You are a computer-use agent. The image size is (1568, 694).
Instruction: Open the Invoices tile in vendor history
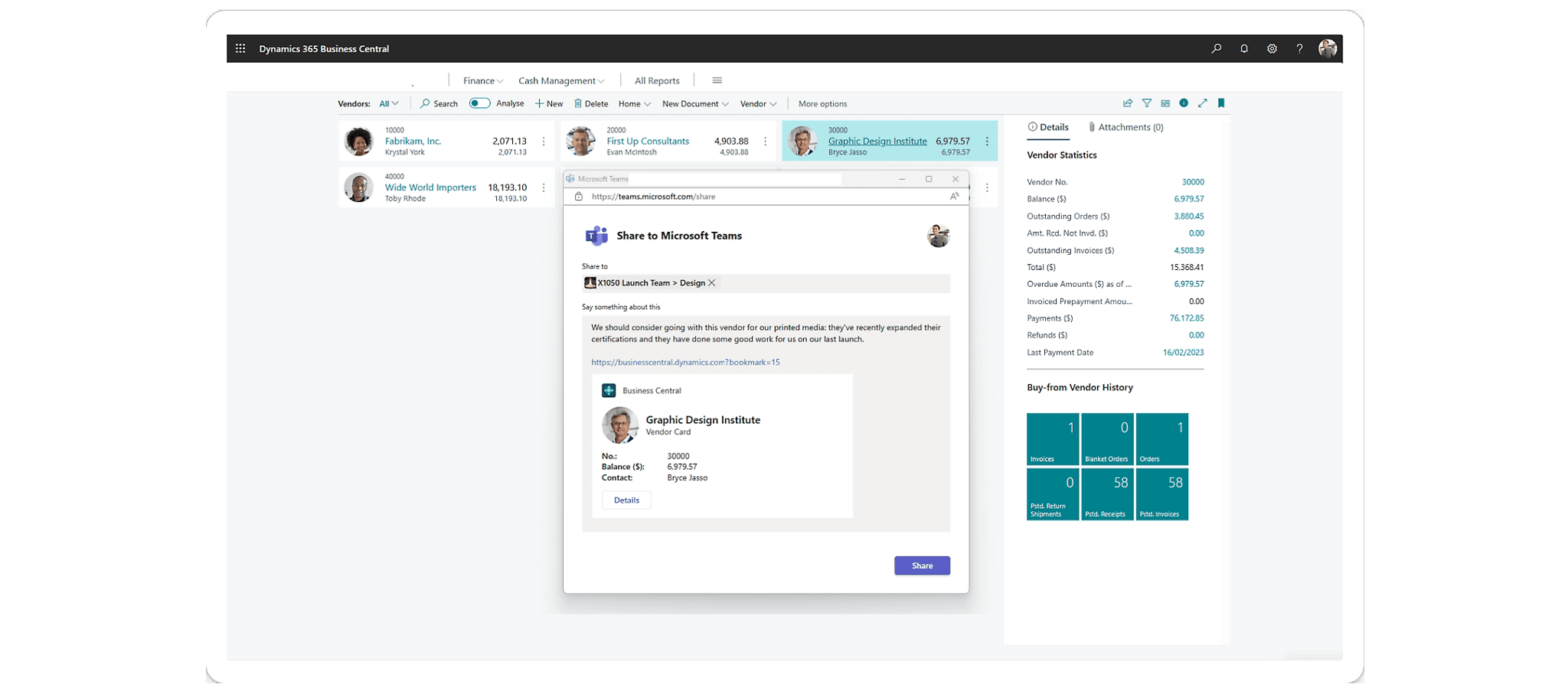pos(1053,439)
